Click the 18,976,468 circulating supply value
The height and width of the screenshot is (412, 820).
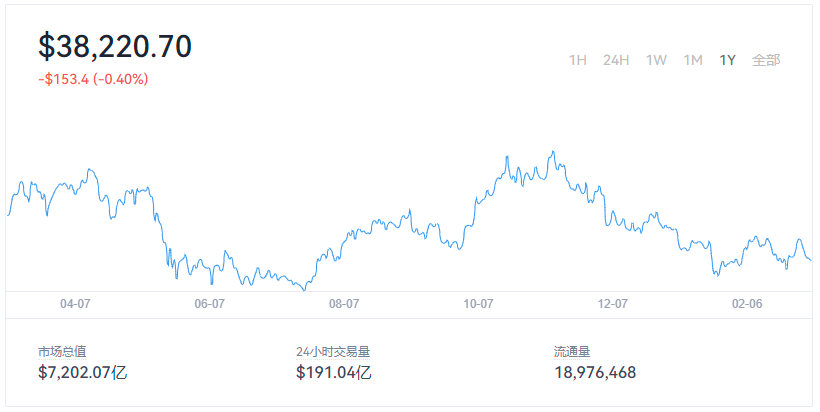pyautogui.click(x=595, y=373)
